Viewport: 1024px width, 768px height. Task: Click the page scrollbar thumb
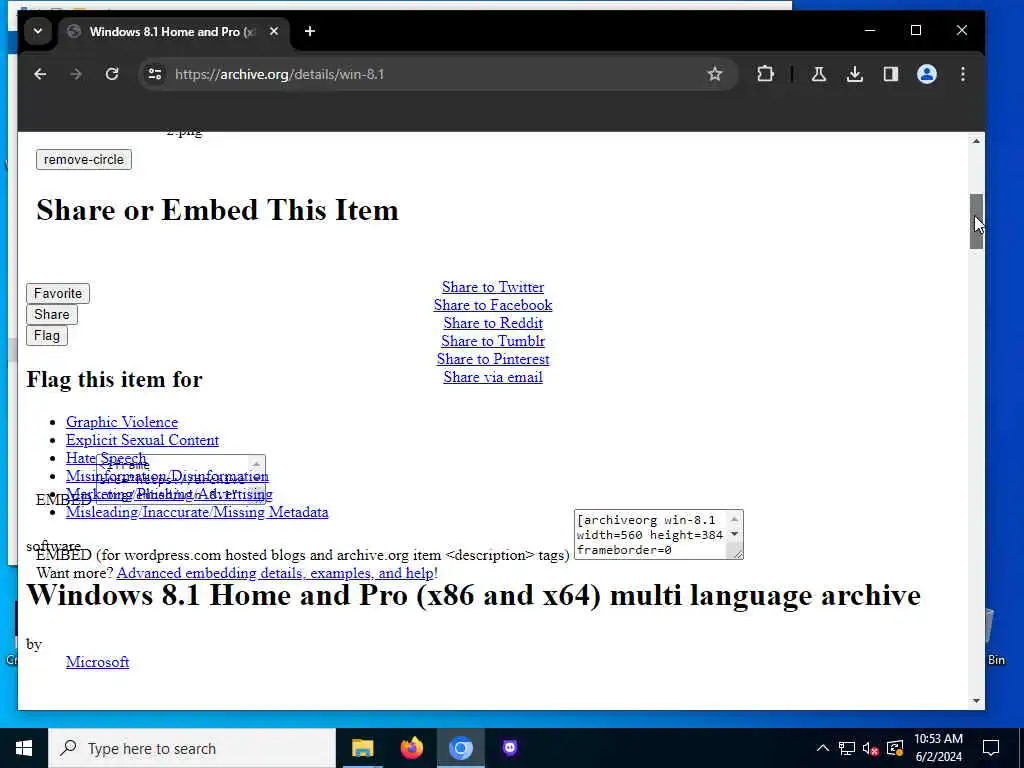coord(976,221)
